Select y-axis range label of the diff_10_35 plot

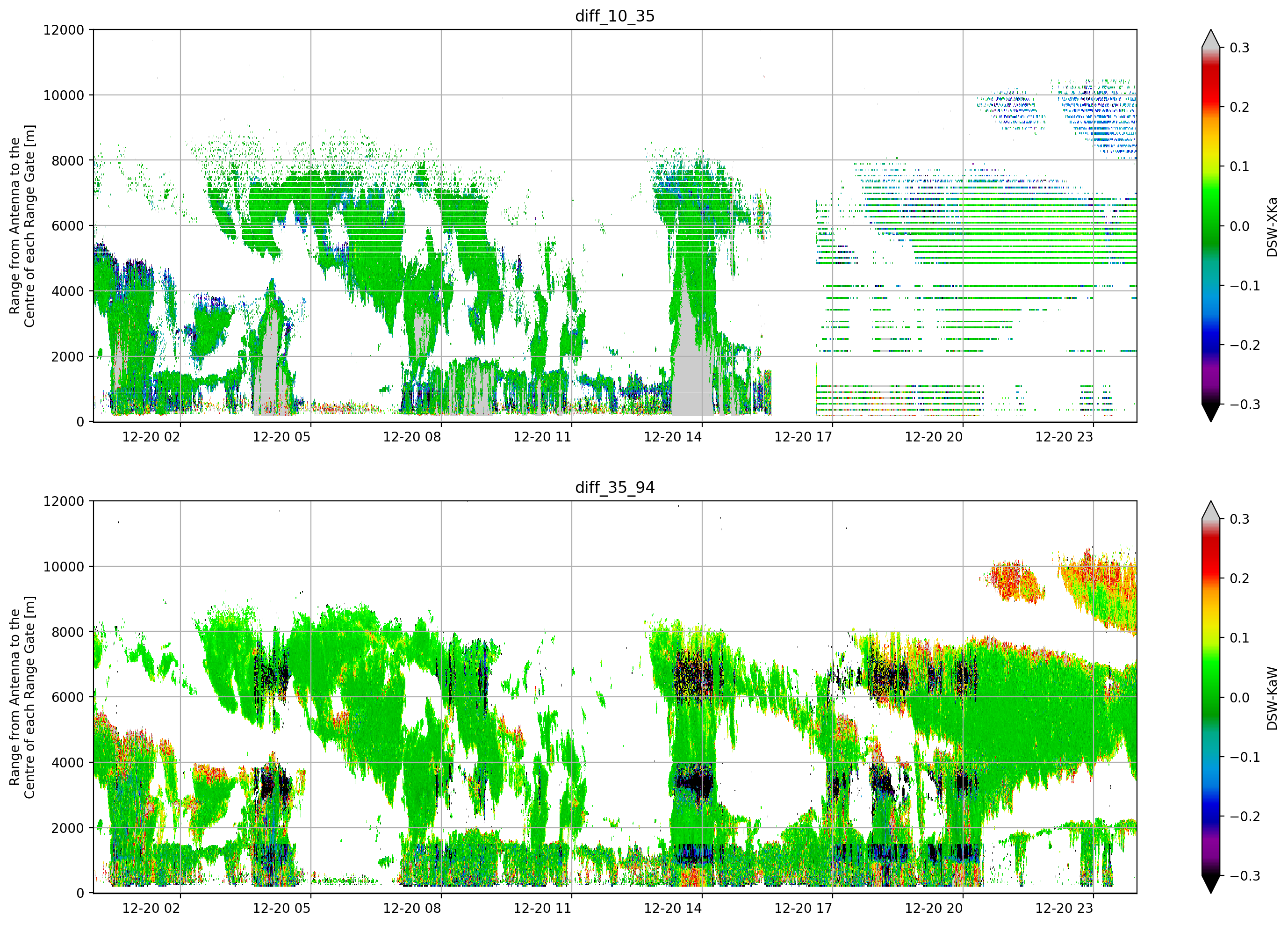point(22,226)
